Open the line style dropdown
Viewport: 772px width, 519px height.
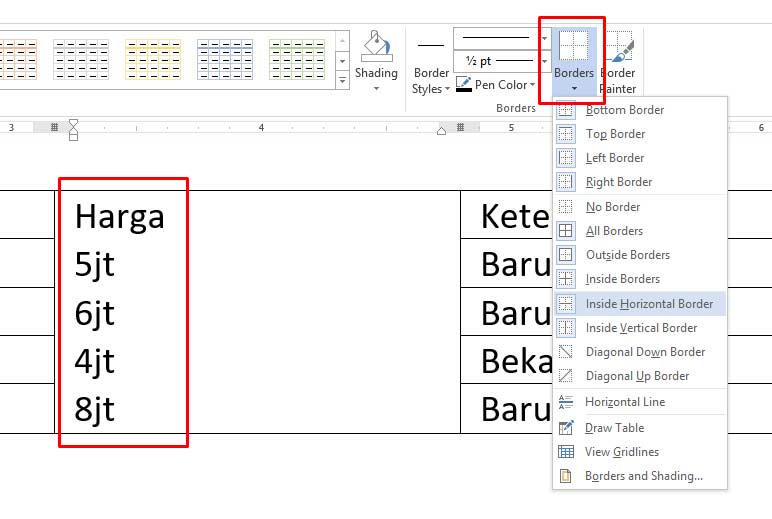(544, 38)
